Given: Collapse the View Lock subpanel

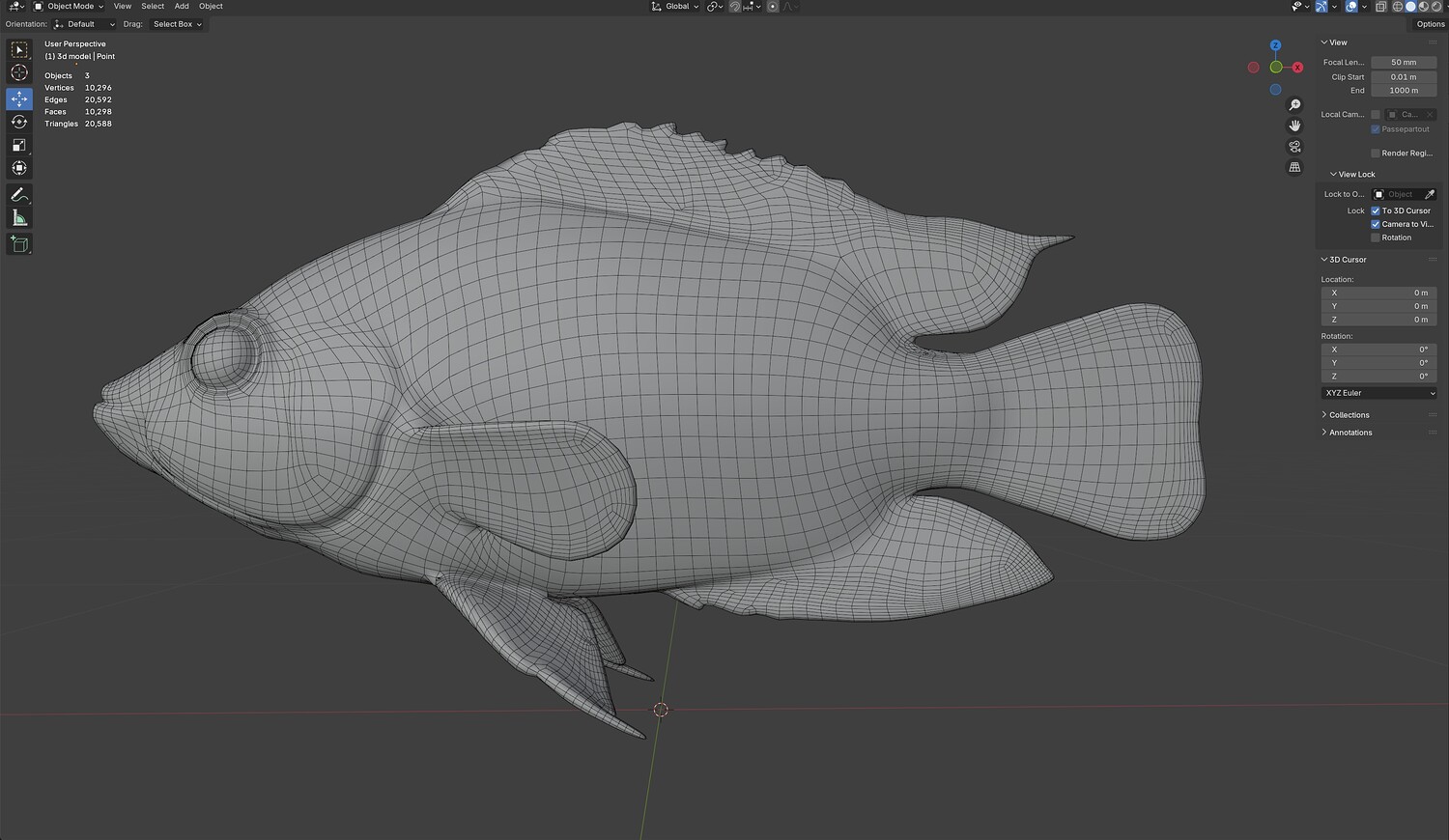Looking at the screenshot, I should [1352, 175].
